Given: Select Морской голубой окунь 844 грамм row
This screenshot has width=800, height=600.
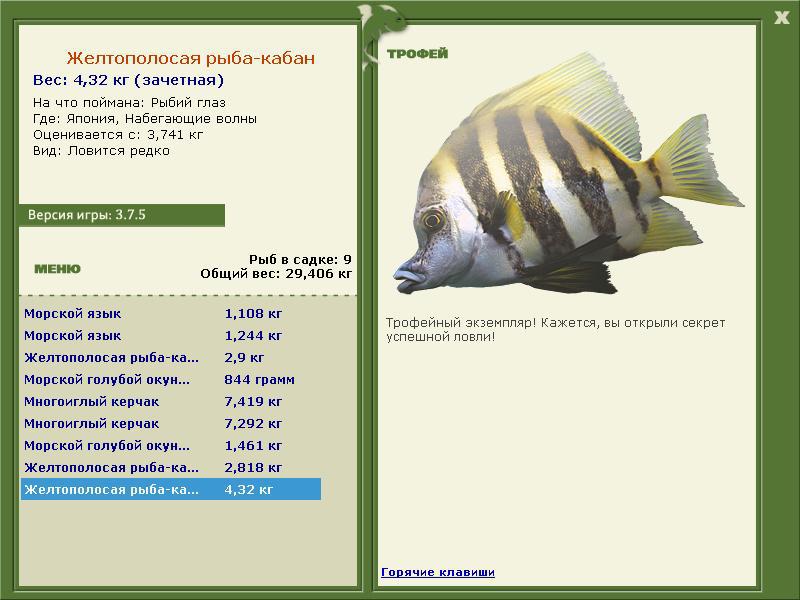Looking at the screenshot, I should [x=170, y=380].
